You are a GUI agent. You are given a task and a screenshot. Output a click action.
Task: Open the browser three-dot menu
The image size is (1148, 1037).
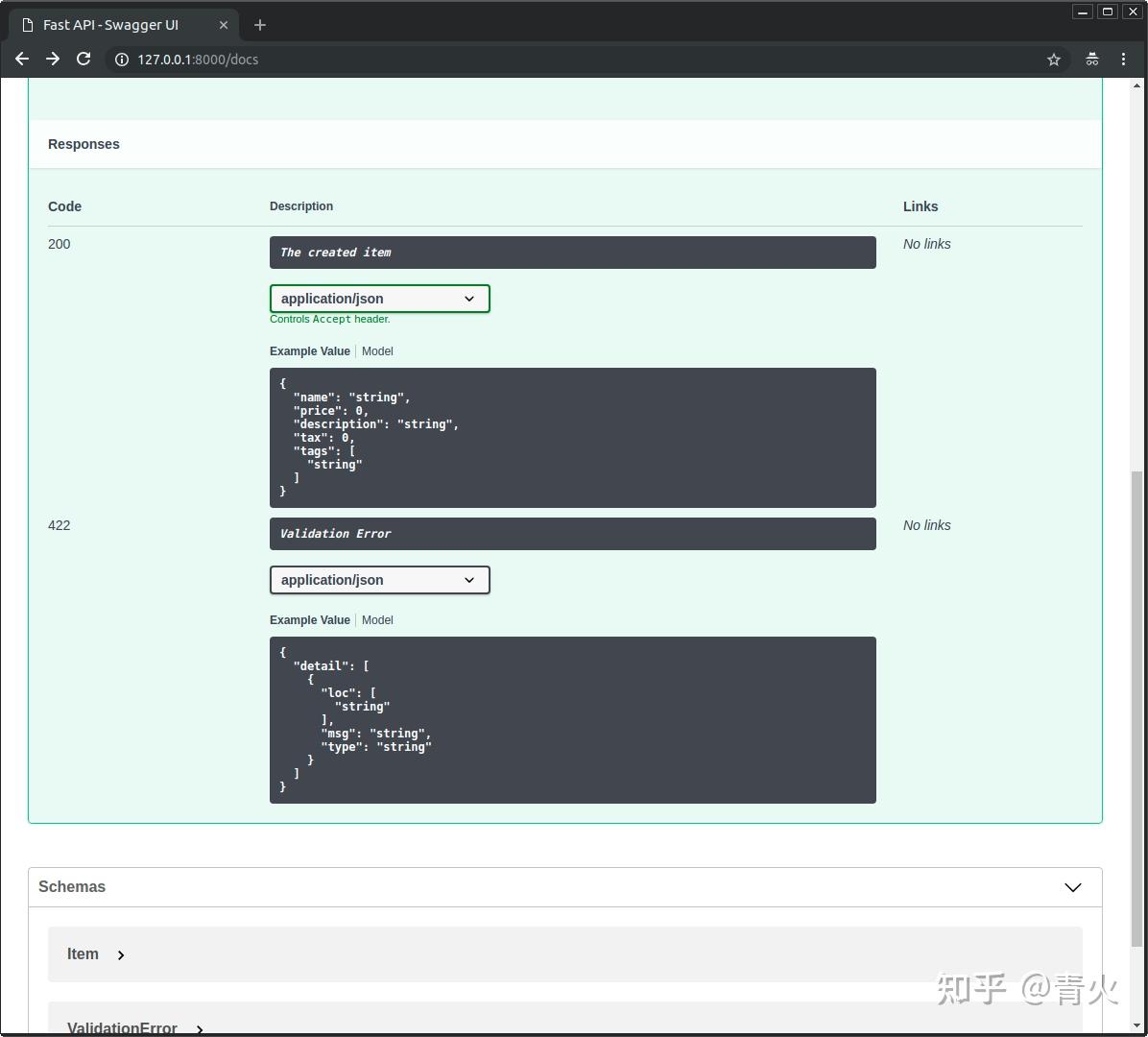(1123, 59)
